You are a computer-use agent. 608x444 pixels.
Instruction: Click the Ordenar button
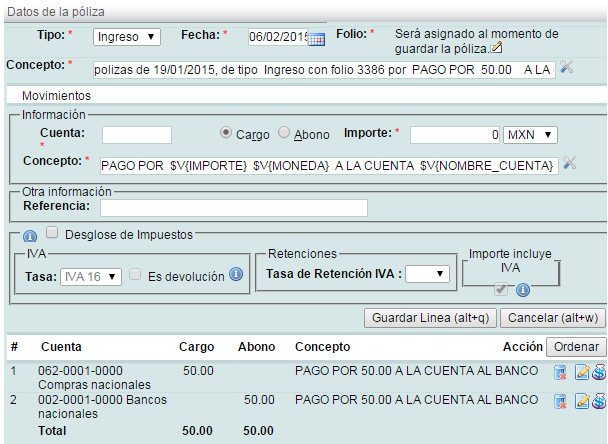pyautogui.click(x=576, y=347)
